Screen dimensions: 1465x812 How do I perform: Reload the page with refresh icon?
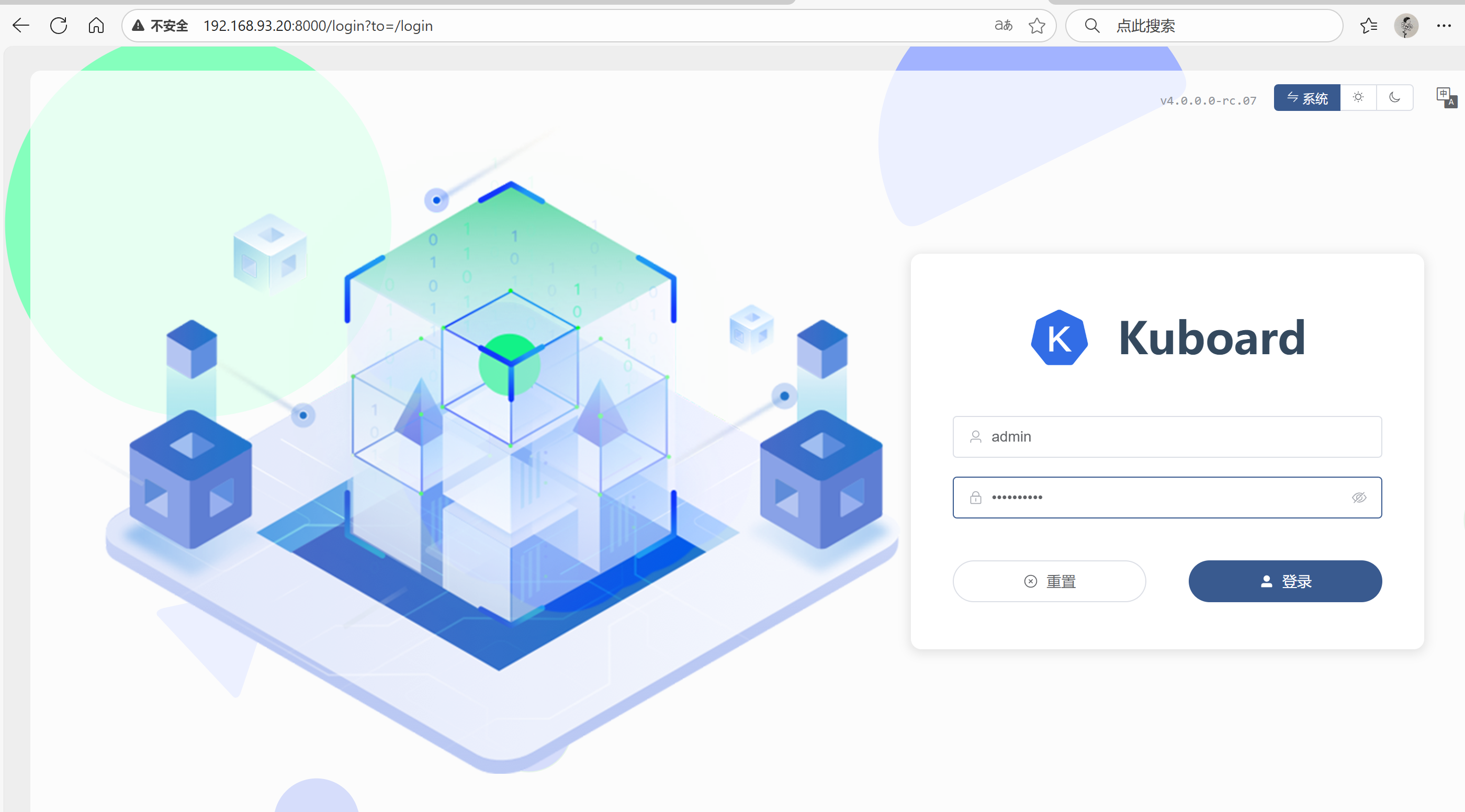point(59,26)
